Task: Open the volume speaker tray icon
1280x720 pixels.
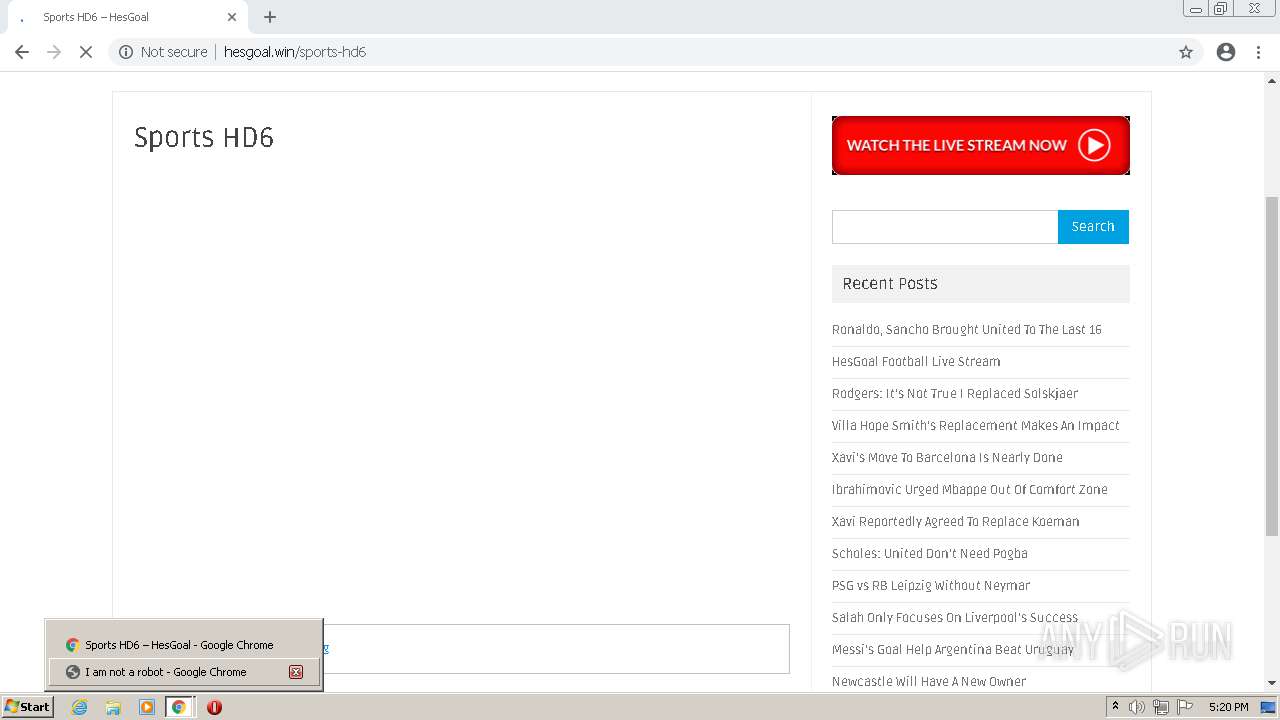Action: 1137,707
